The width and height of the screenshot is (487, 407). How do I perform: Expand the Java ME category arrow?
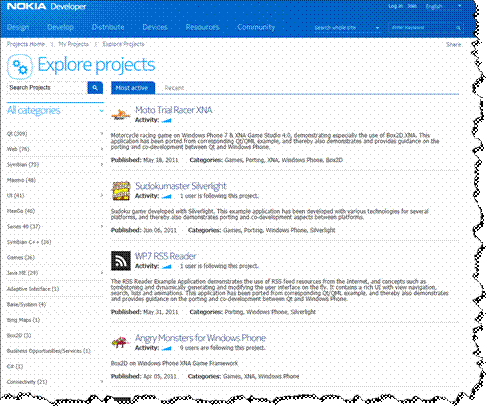point(102,273)
